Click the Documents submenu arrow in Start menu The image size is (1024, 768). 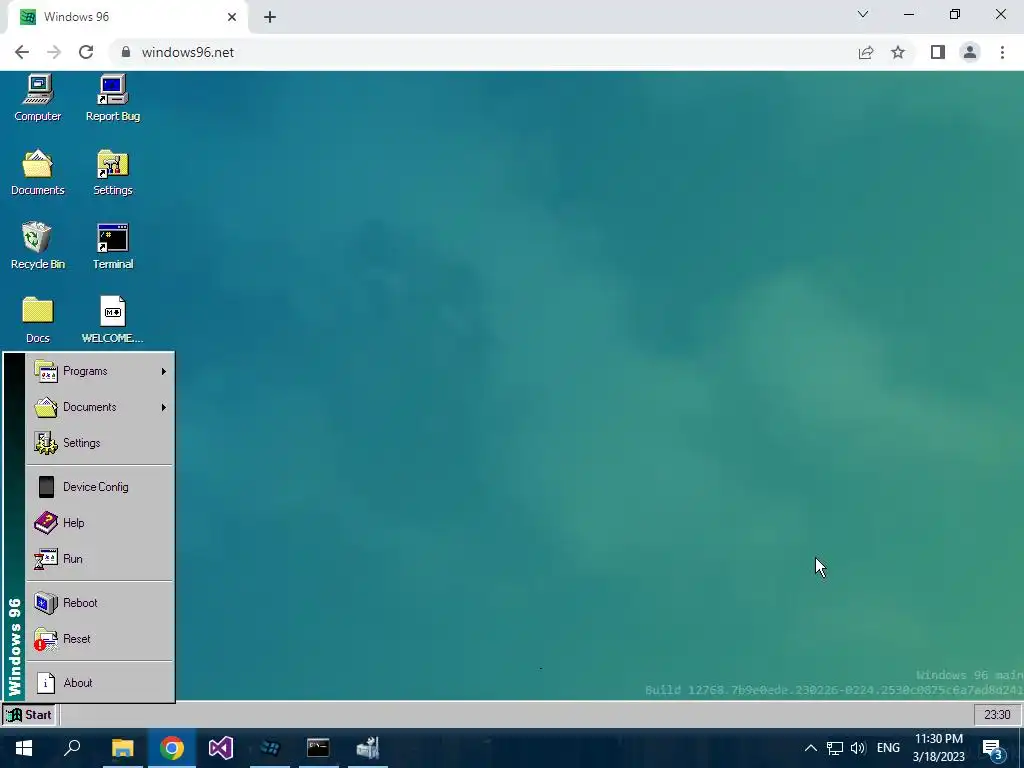coord(163,407)
